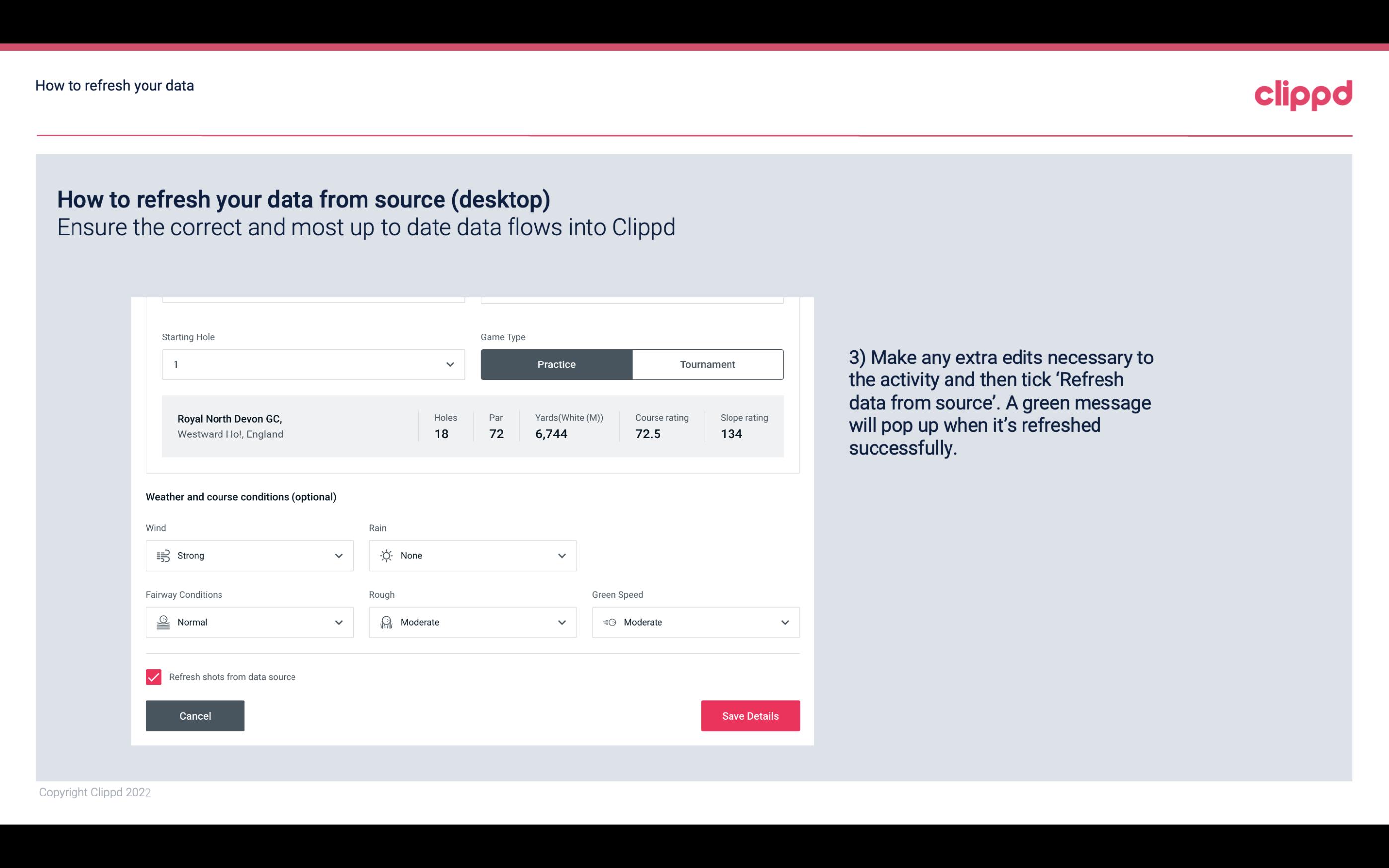The height and width of the screenshot is (868, 1389).
Task: Click the wind condition icon
Action: [163, 556]
